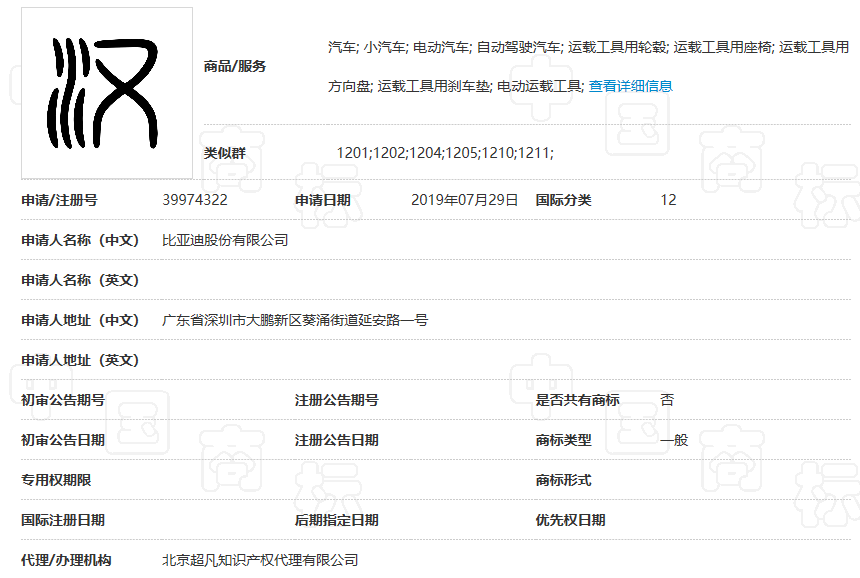Click the 初审公告日期 label
The width and height of the screenshot is (860, 578).
pyautogui.click(x=63, y=440)
